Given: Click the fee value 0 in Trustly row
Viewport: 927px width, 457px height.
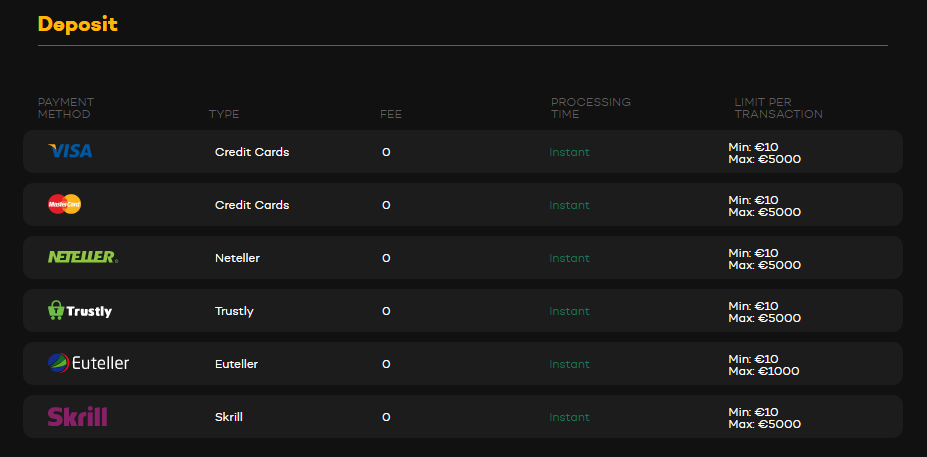Looking at the screenshot, I should (386, 311).
